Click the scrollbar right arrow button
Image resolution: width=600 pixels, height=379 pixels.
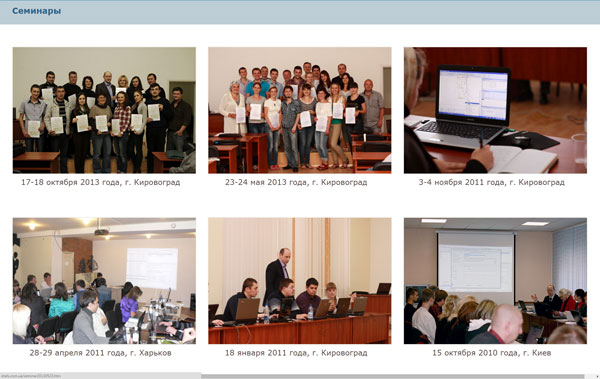596,376
